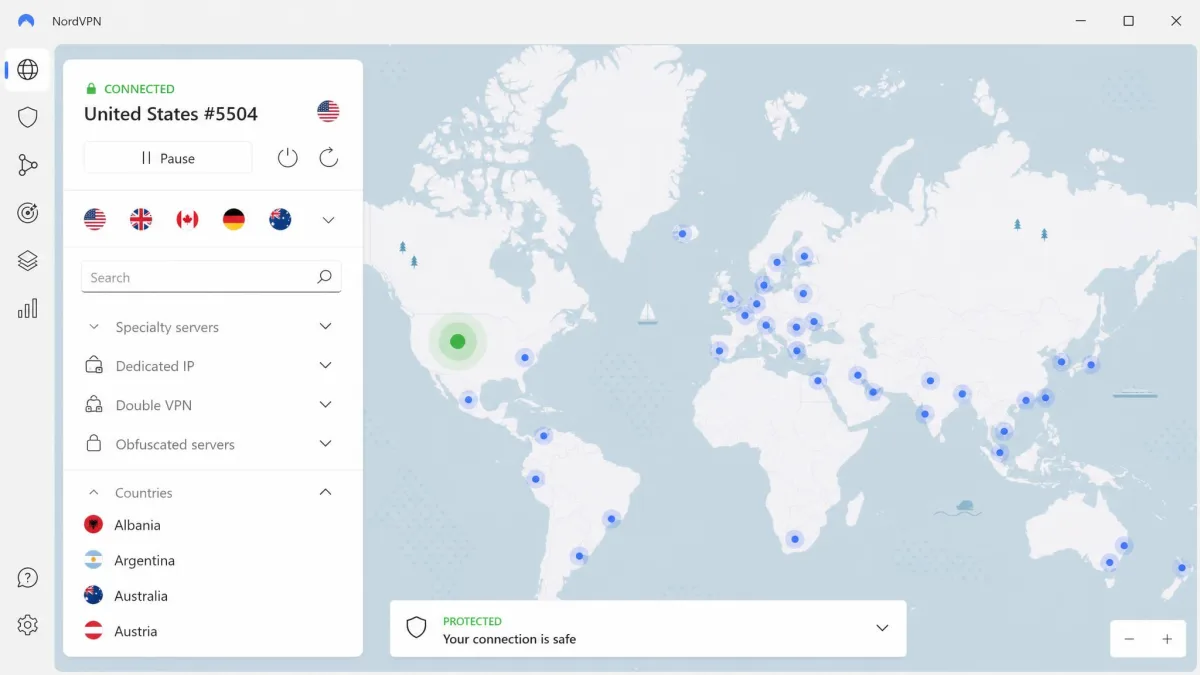The width and height of the screenshot is (1200, 675).
Task: Open the shield Threat Protection sidebar icon
Action: tap(28, 117)
